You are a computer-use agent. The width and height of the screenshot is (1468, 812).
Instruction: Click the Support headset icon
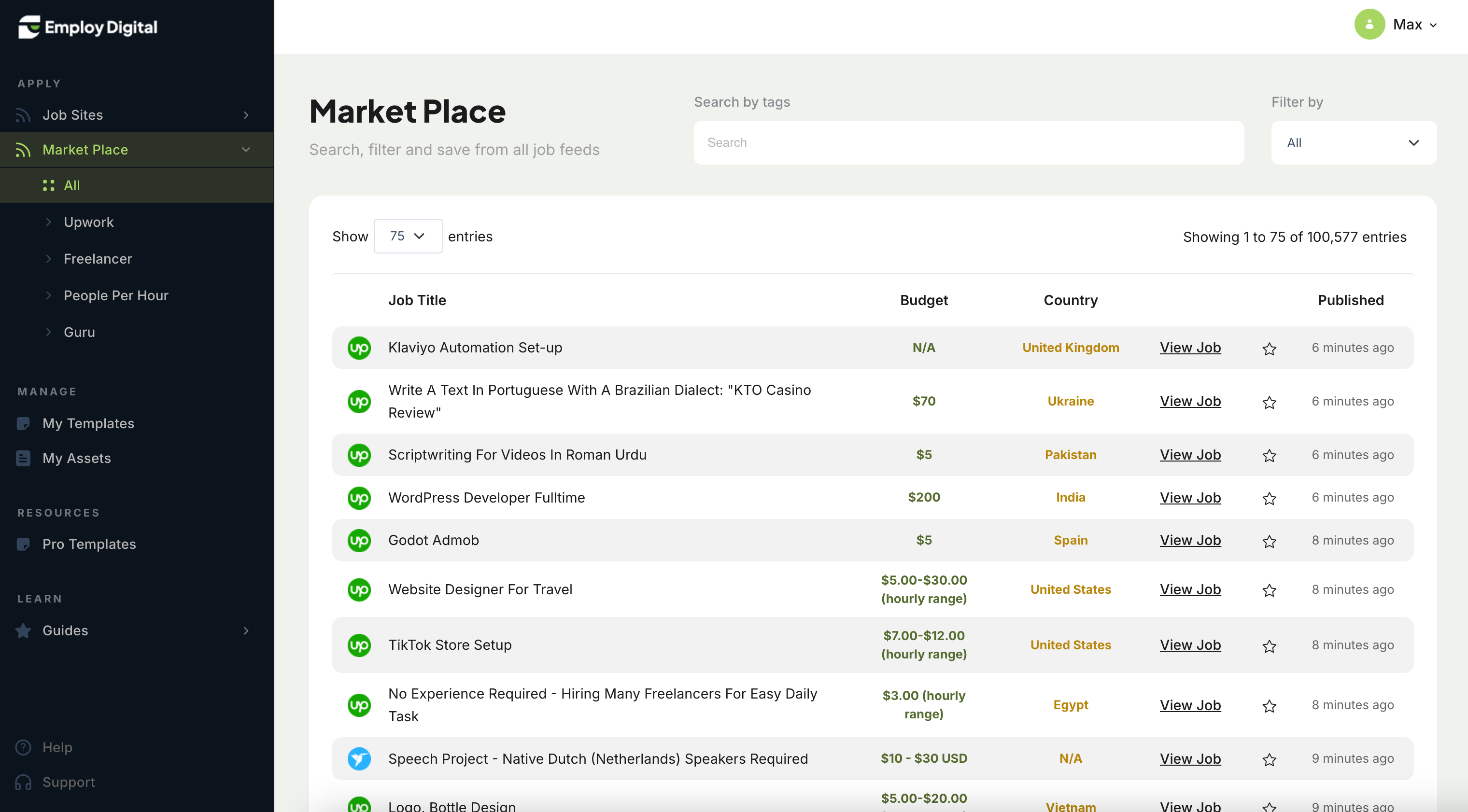click(23, 782)
